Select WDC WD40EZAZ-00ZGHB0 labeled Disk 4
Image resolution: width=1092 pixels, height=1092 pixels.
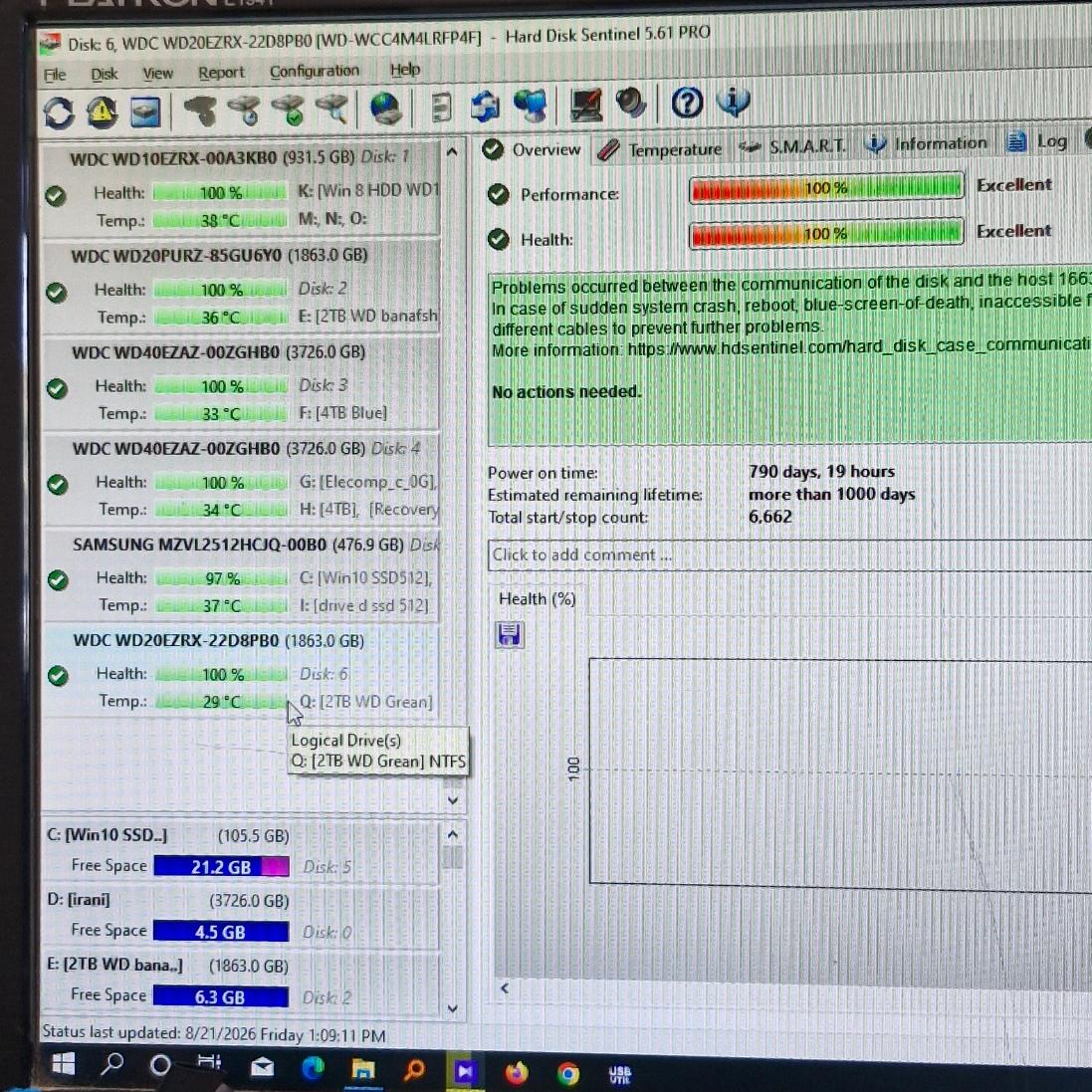click(242, 479)
